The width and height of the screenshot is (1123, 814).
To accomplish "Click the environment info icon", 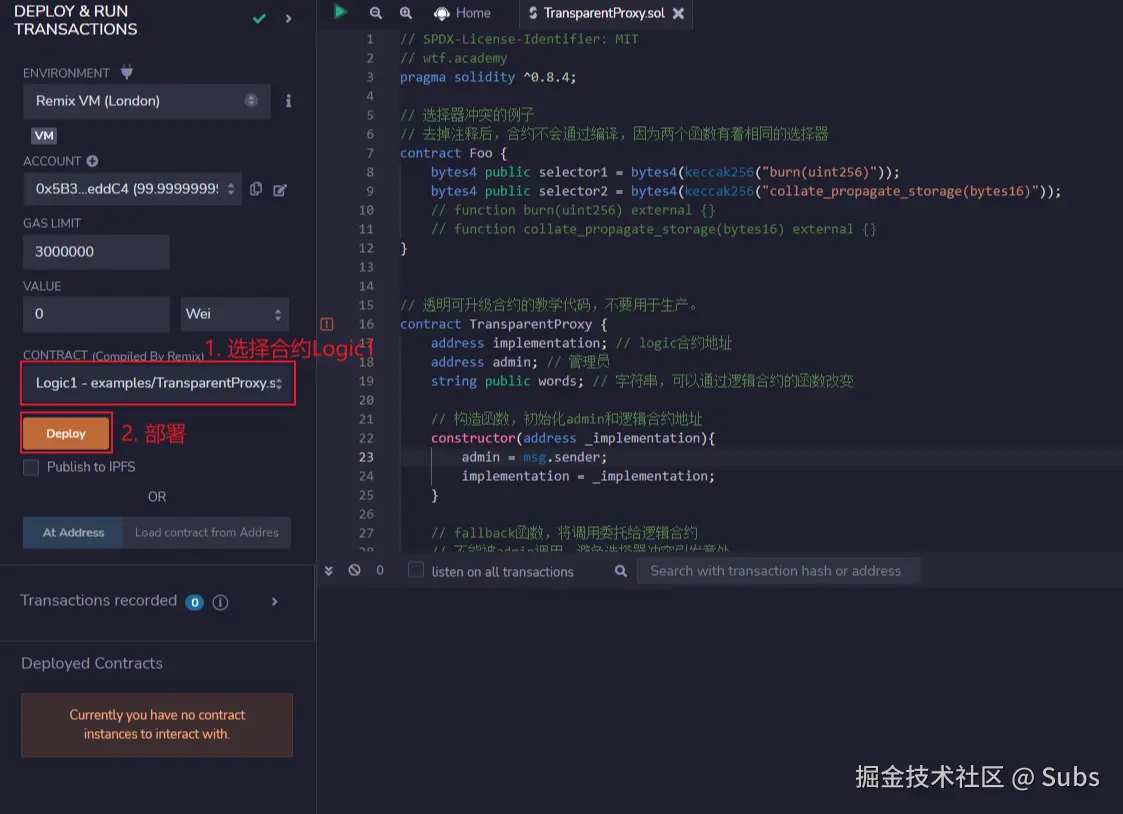I will click(x=289, y=101).
